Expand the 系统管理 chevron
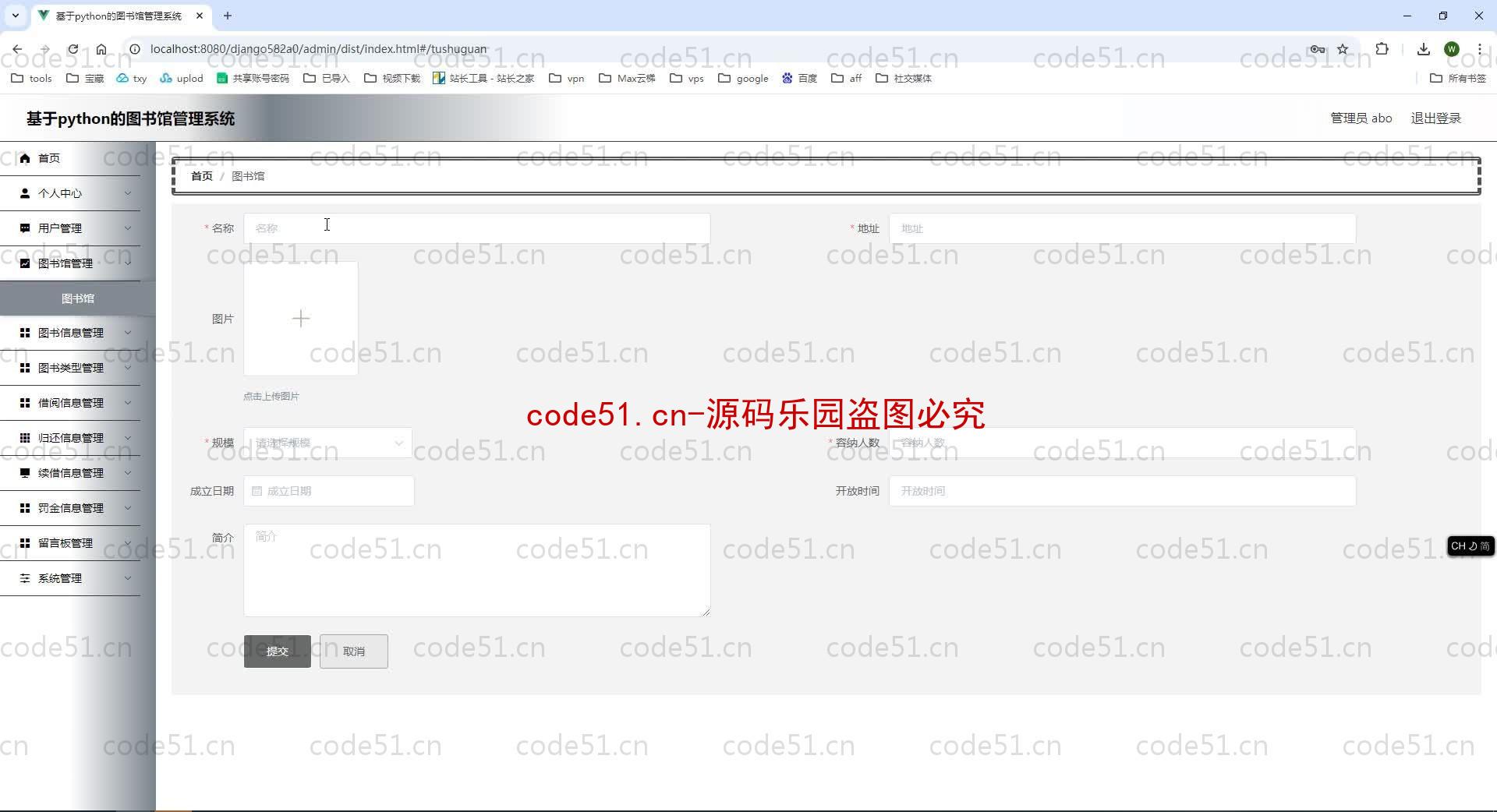The image size is (1497, 812). click(x=128, y=578)
